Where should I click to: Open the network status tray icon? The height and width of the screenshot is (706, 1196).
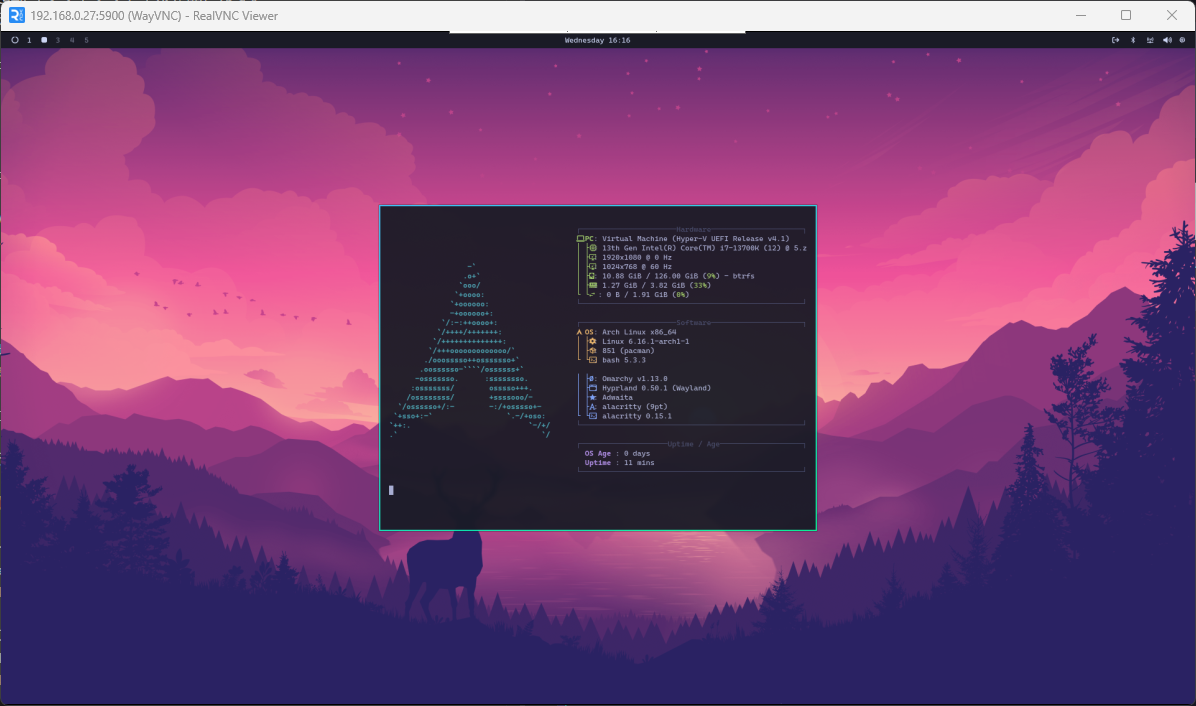click(x=1149, y=40)
